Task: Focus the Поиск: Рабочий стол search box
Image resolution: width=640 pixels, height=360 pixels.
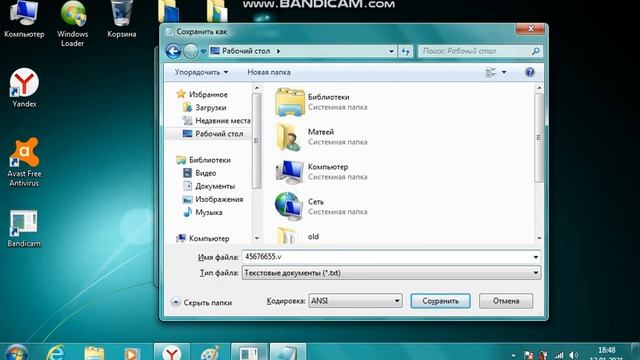Action: pyautogui.click(x=475, y=51)
